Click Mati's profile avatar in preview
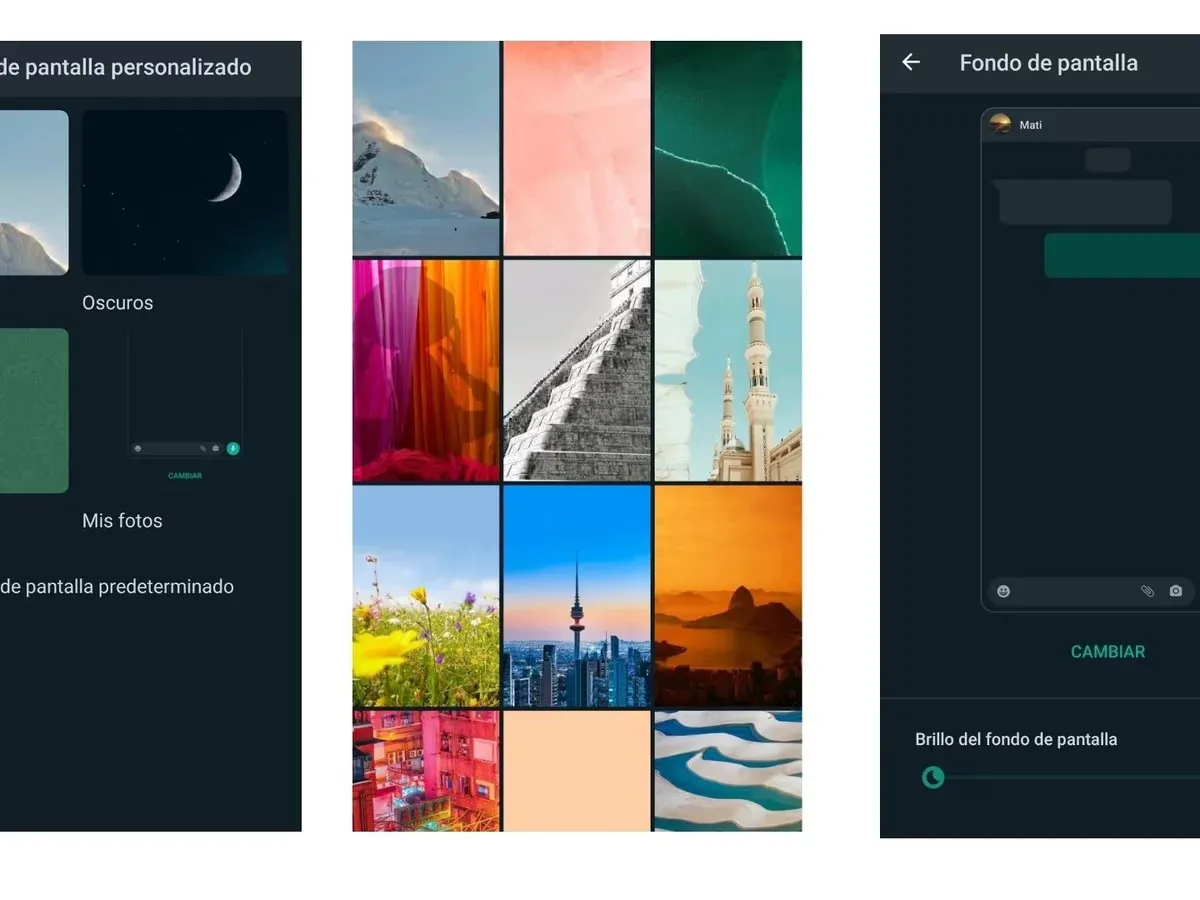Screen dimensions: 1200x900 (1000, 124)
